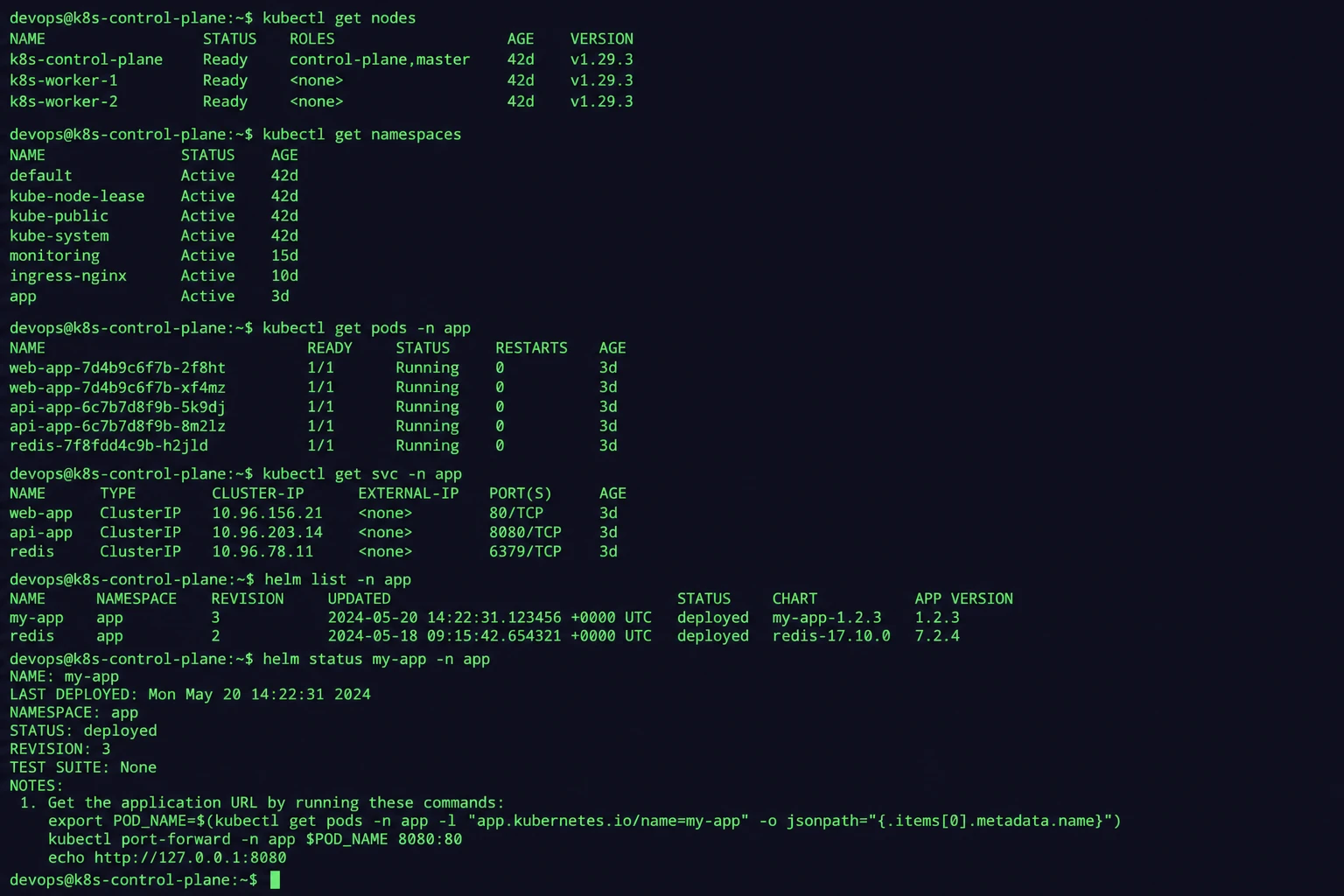Image resolution: width=1344 pixels, height=896 pixels.
Task: Click the REVISION column header
Action: [x=247, y=599]
